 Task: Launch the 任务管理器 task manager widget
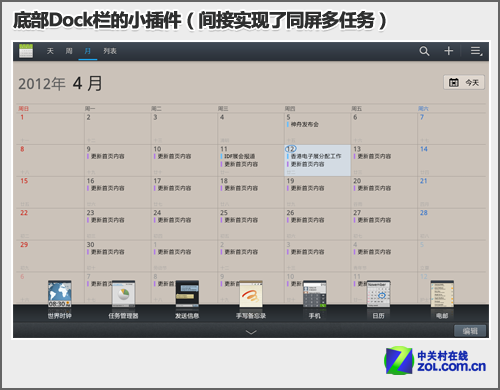[123, 299]
